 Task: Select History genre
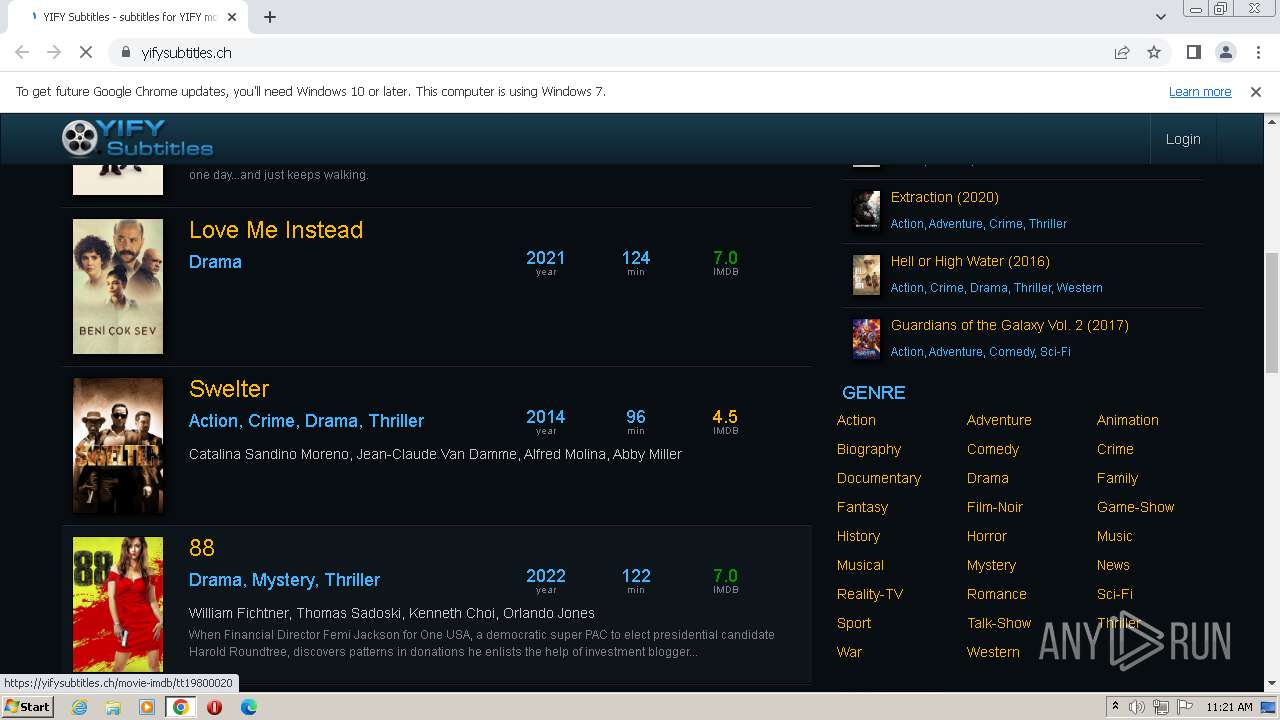point(858,536)
